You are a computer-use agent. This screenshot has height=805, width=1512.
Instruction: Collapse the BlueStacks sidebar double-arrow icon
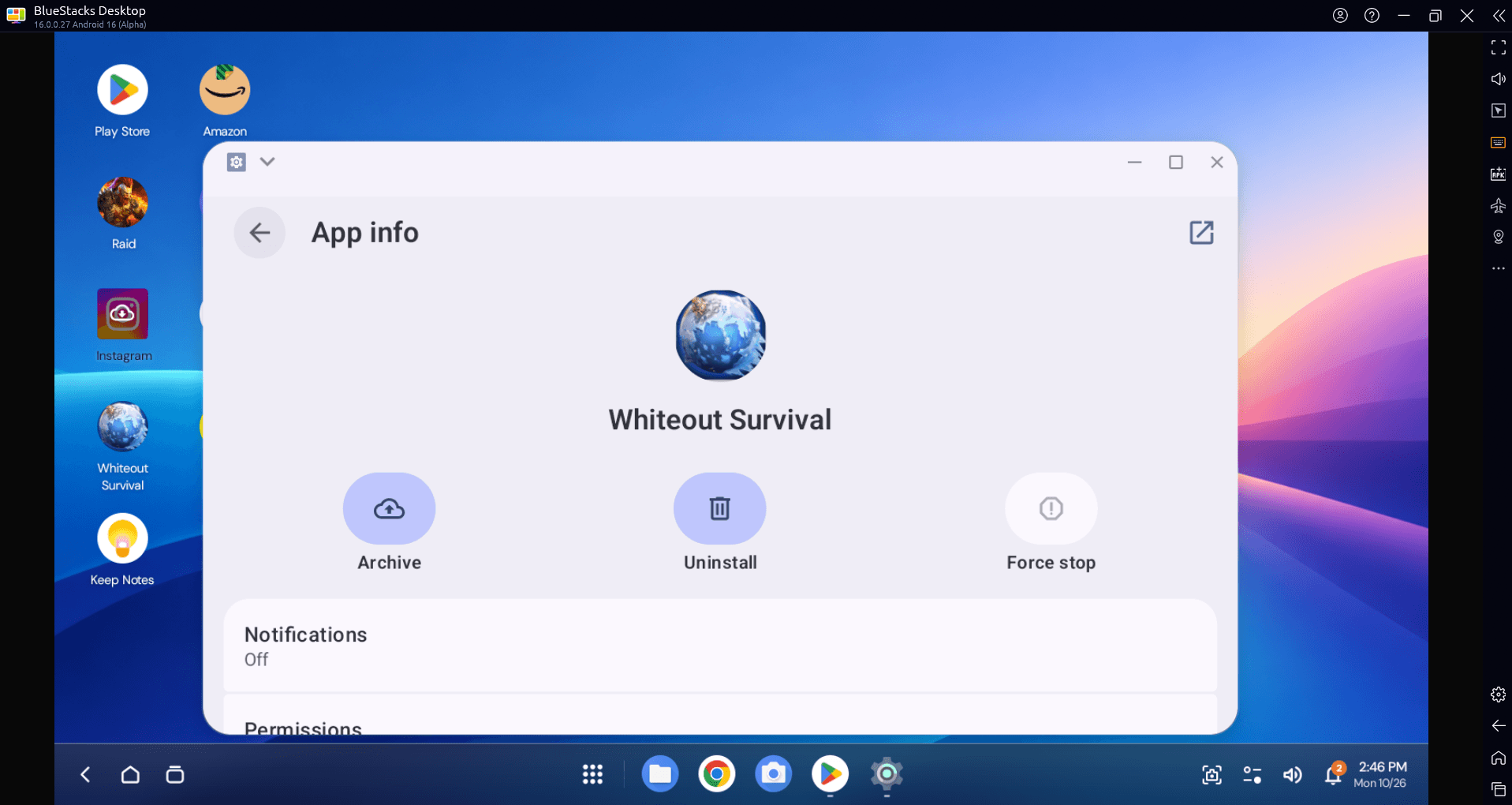tap(1499, 16)
